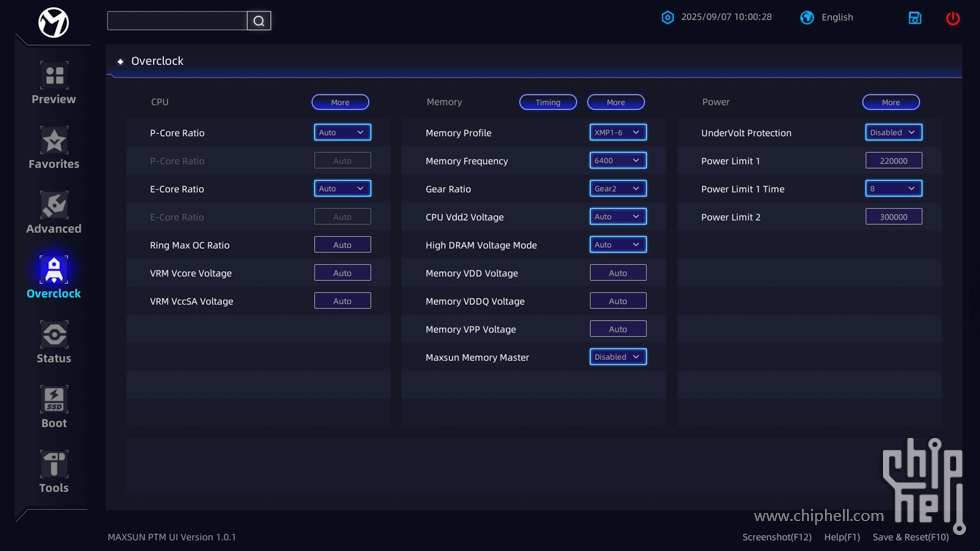Click the date and time clock icon
This screenshot has width=980, height=551.
[668, 17]
